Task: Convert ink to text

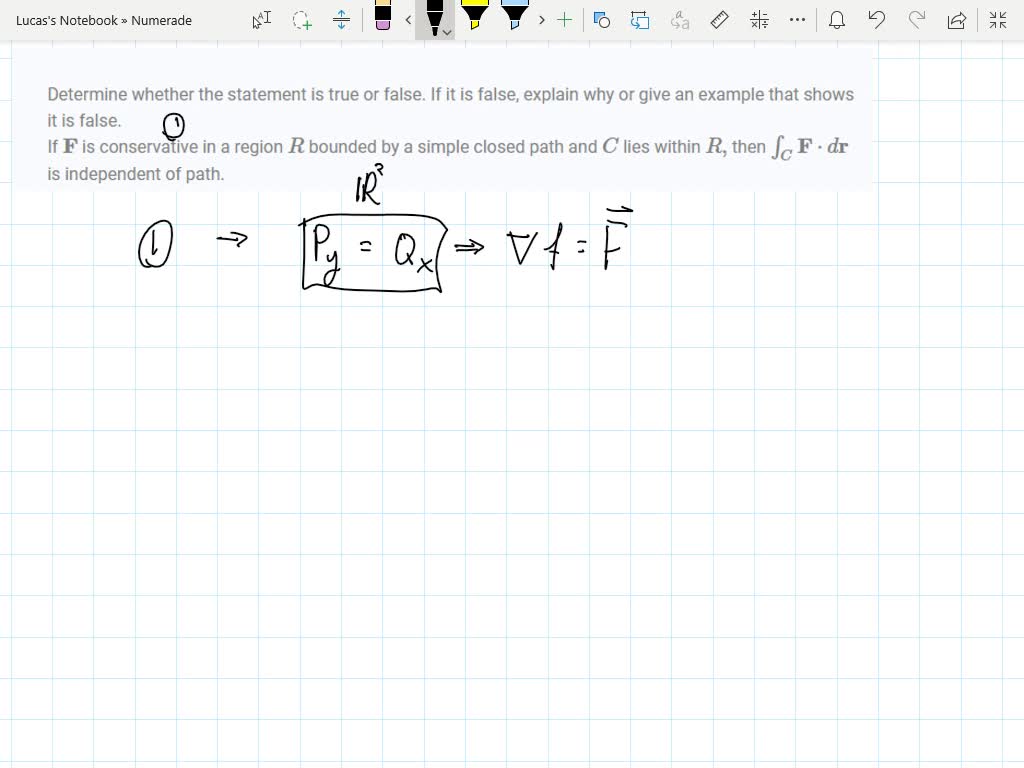Action: tap(680, 20)
